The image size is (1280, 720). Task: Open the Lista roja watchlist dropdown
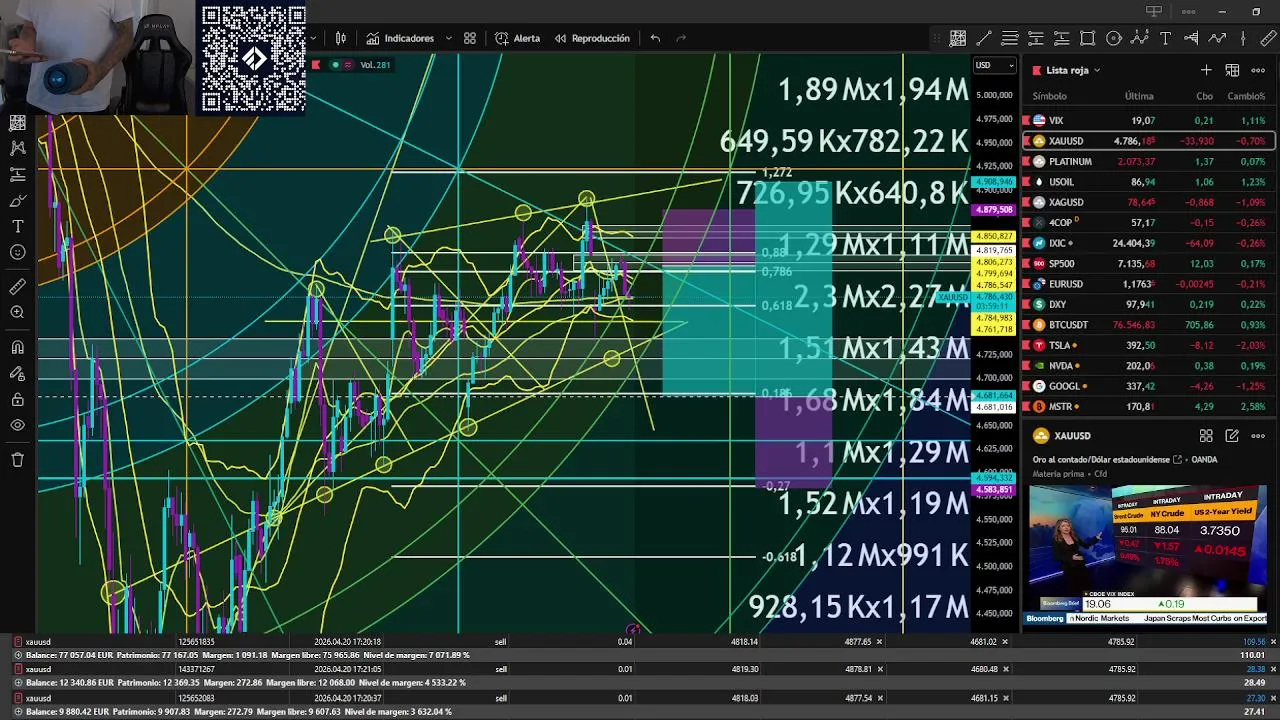pyautogui.click(x=1073, y=70)
